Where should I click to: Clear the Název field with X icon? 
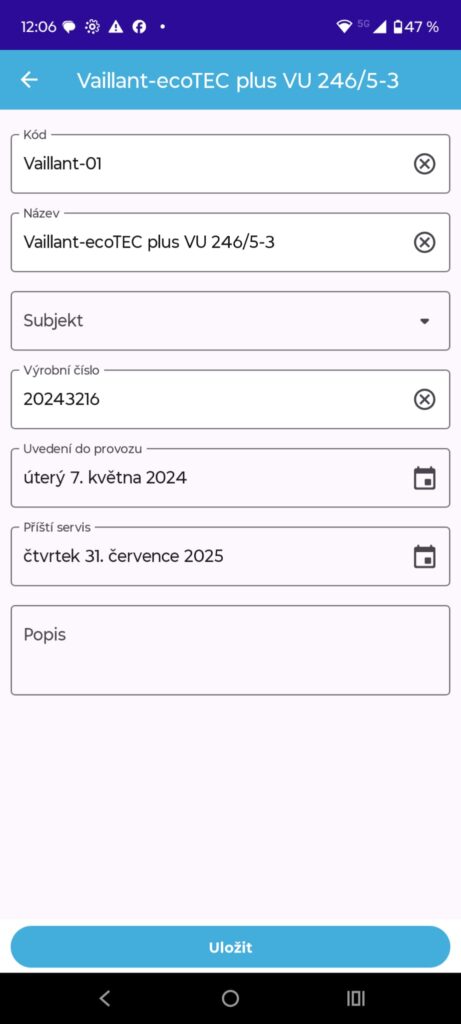click(x=424, y=242)
